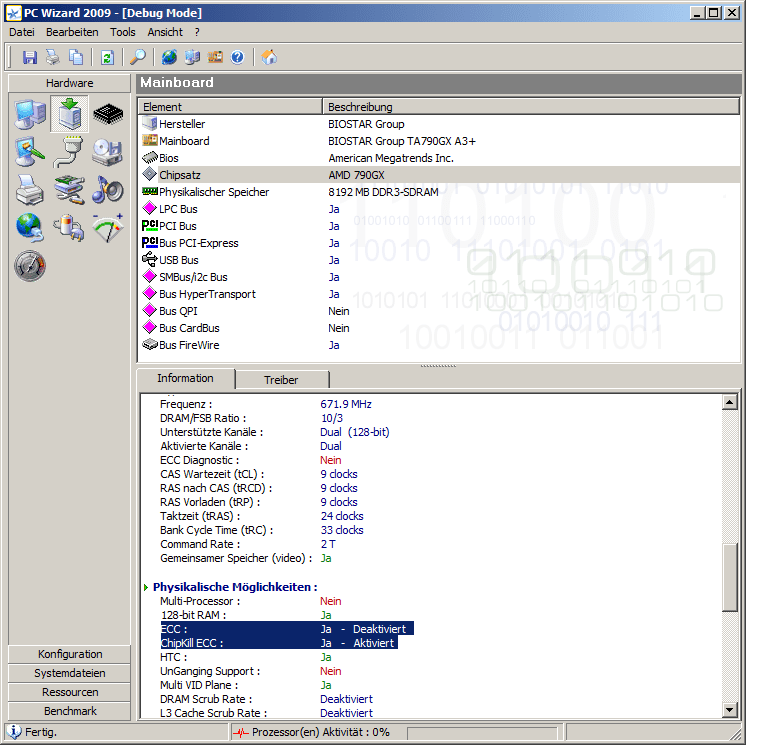Viewport: 768px width, 745px height.
Task: Select the Bus QPI row
Action: (439, 311)
